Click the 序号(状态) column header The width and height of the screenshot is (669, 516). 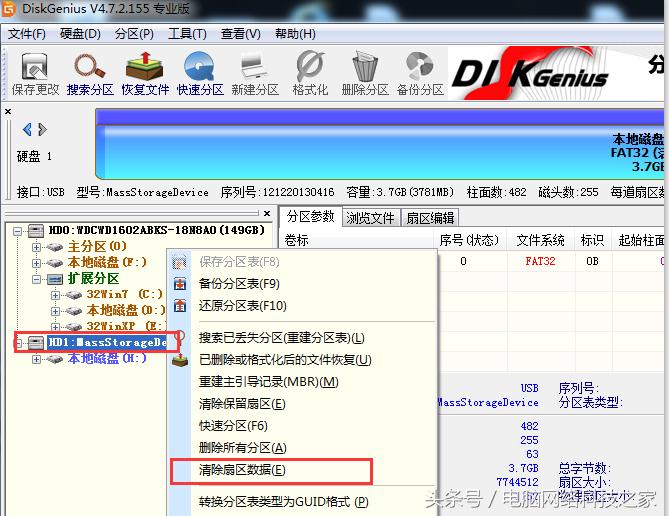(x=469, y=240)
